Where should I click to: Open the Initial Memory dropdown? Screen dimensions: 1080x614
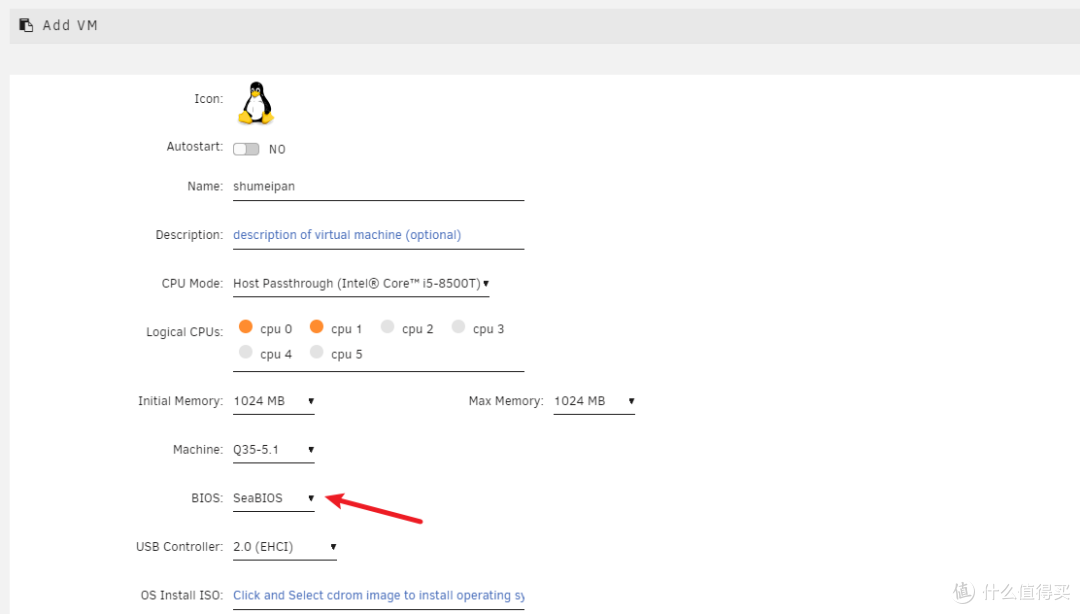tap(273, 401)
